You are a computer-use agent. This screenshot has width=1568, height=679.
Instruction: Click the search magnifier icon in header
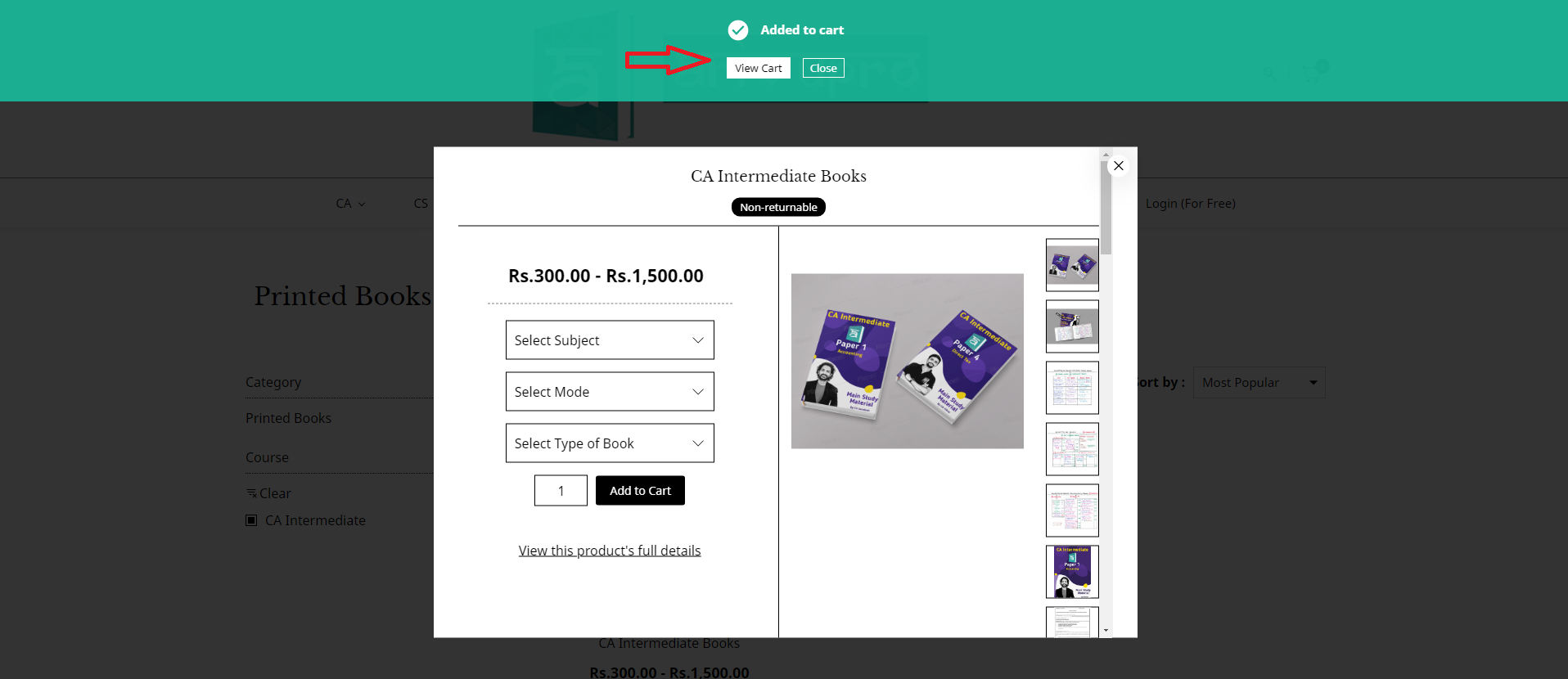(x=1269, y=74)
